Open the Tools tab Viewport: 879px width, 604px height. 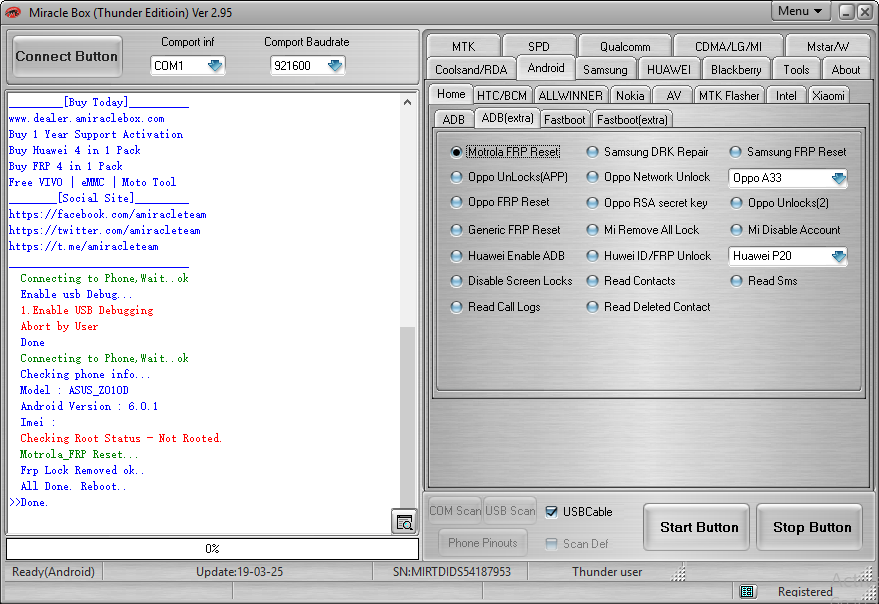(796, 70)
